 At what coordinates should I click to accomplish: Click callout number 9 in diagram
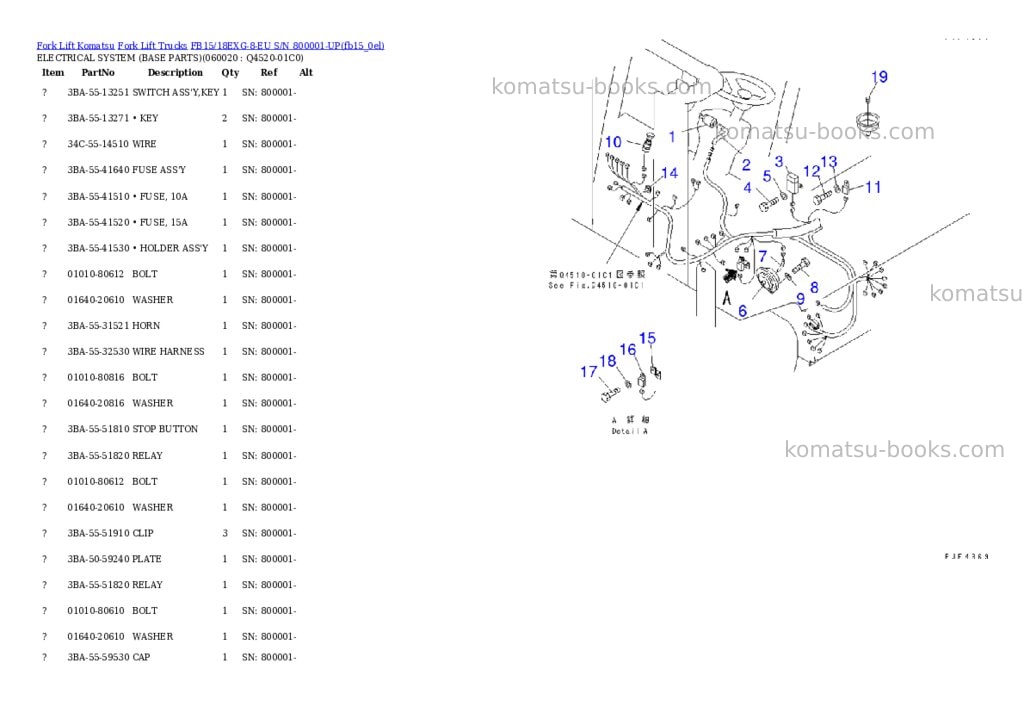(x=800, y=299)
